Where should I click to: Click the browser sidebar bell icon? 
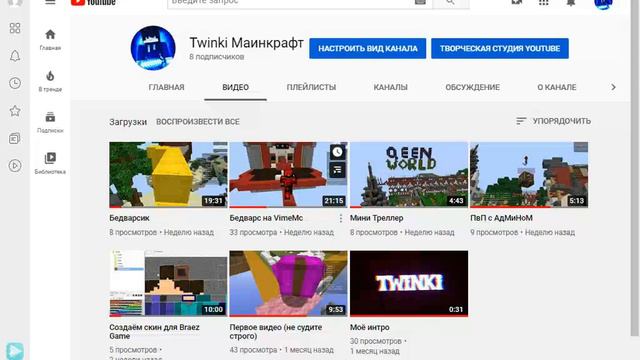tap(15, 56)
